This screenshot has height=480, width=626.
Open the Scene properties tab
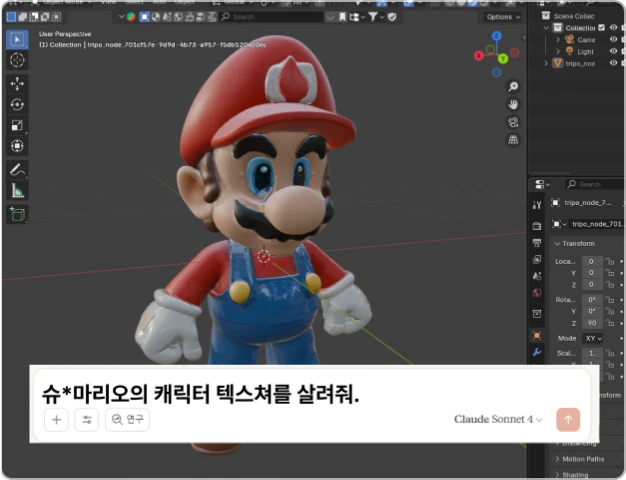[x=537, y=276]
